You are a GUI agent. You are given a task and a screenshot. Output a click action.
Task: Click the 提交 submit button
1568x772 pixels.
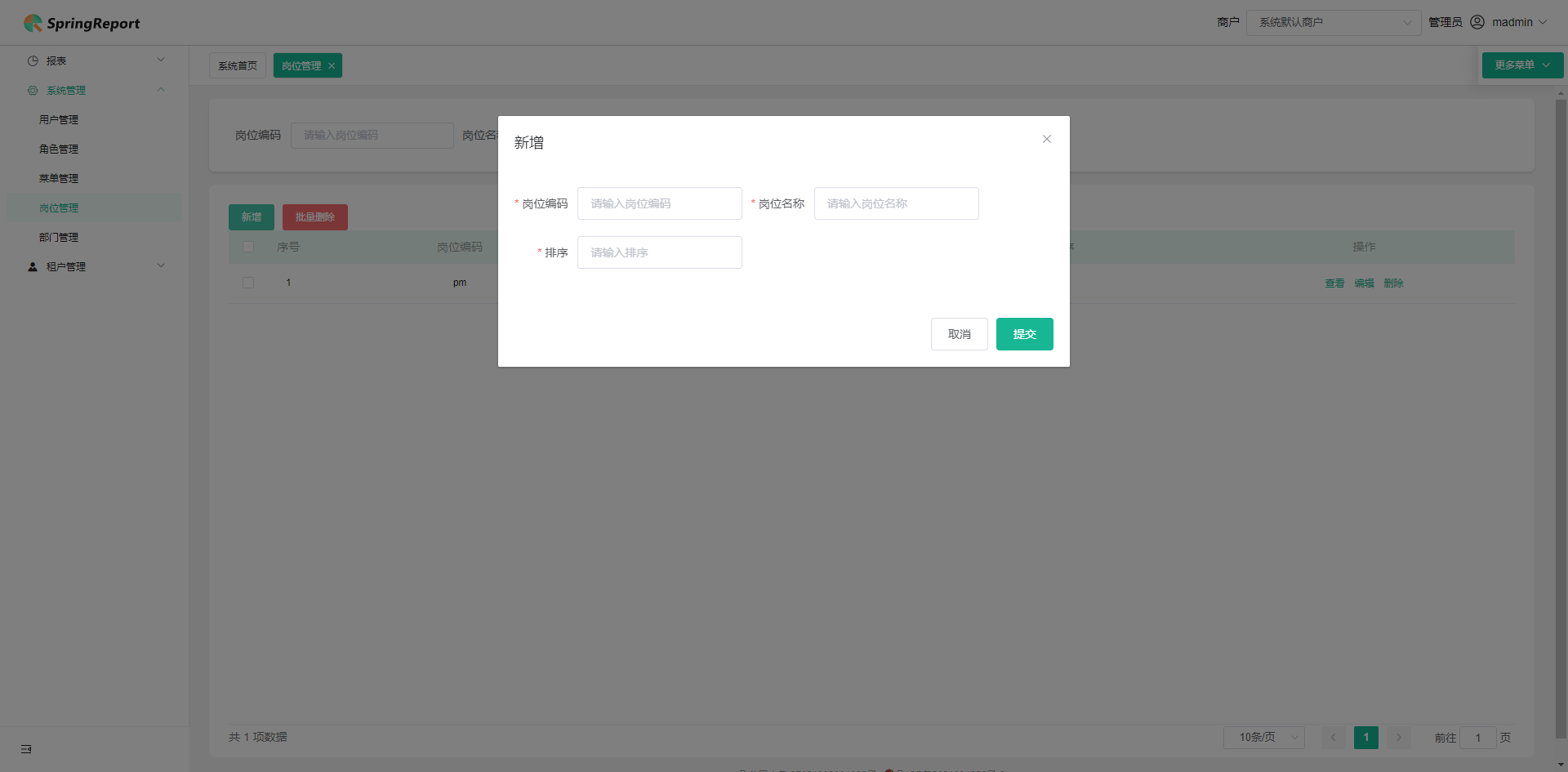pos(1024,334)
